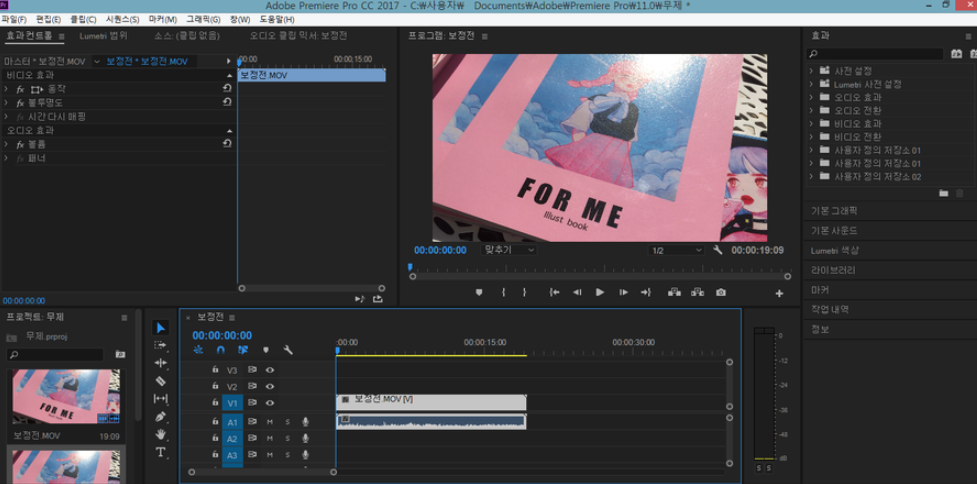Expand the Lumetri 사전 설정 folder
This screenshot has width=977, height=484.
pos(811,84)
